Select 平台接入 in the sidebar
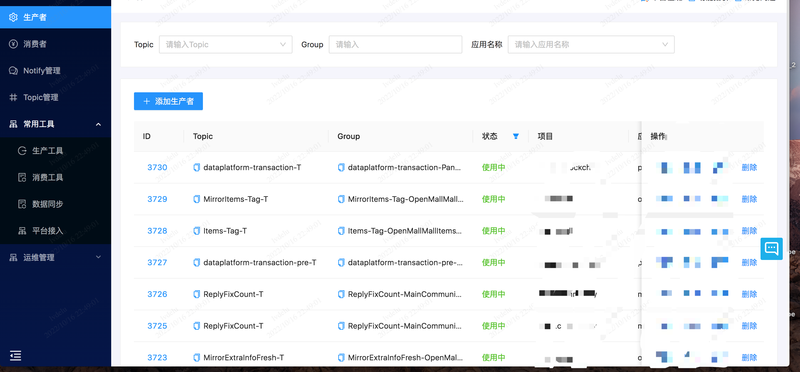 click(x=55, y=231)
